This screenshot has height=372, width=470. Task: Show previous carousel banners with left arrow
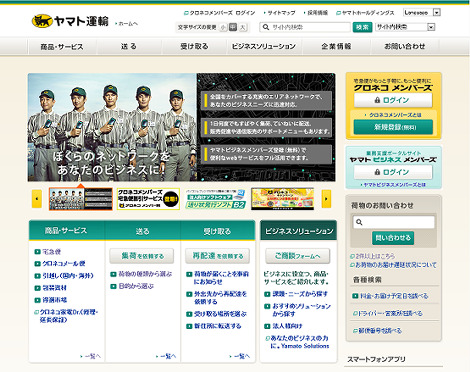tap(37, 199)
